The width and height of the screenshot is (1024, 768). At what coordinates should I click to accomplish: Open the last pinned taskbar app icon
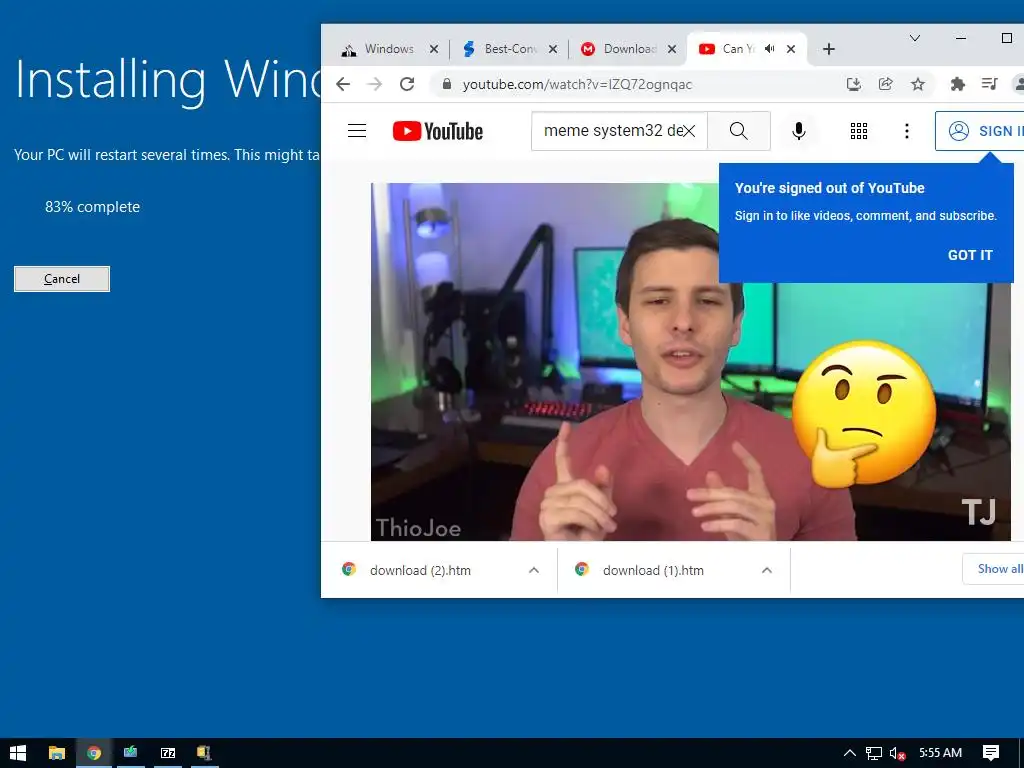point(204,753)
